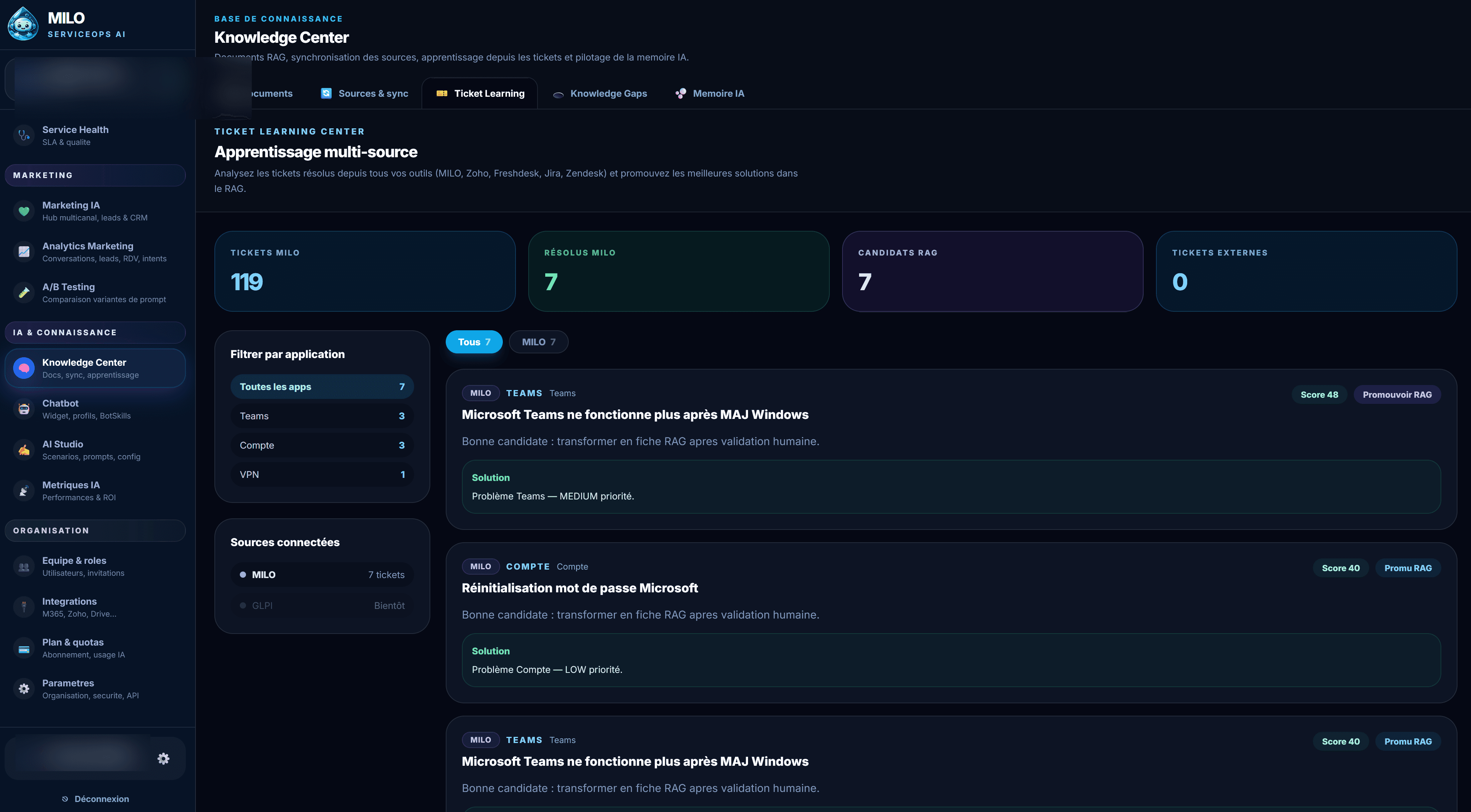Open AI Studio icon in sidebar
This screenshot has width=1471, height=812.
tap(24, 450)
